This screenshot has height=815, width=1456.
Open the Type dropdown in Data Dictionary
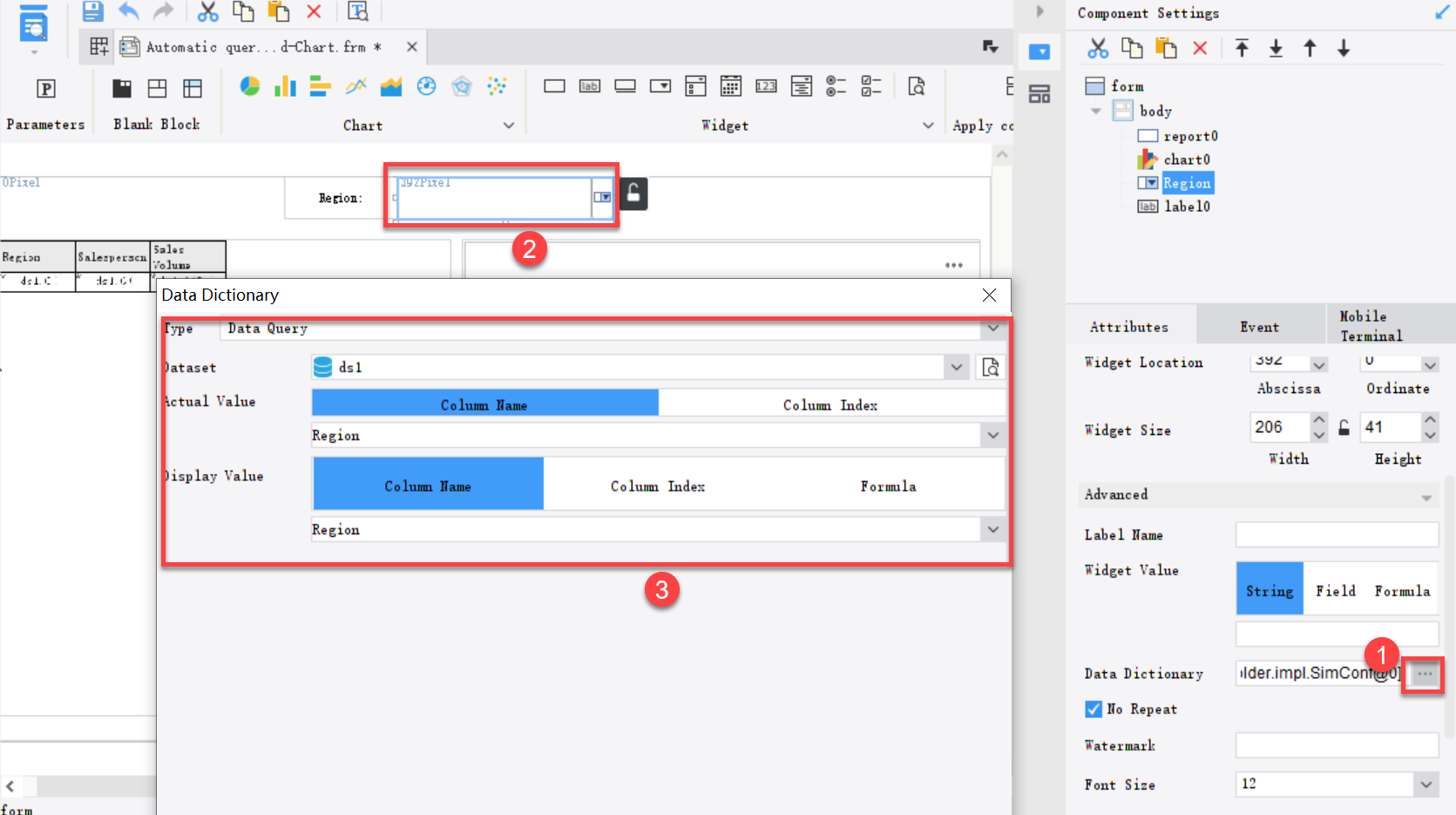click(x=993, y=329)
